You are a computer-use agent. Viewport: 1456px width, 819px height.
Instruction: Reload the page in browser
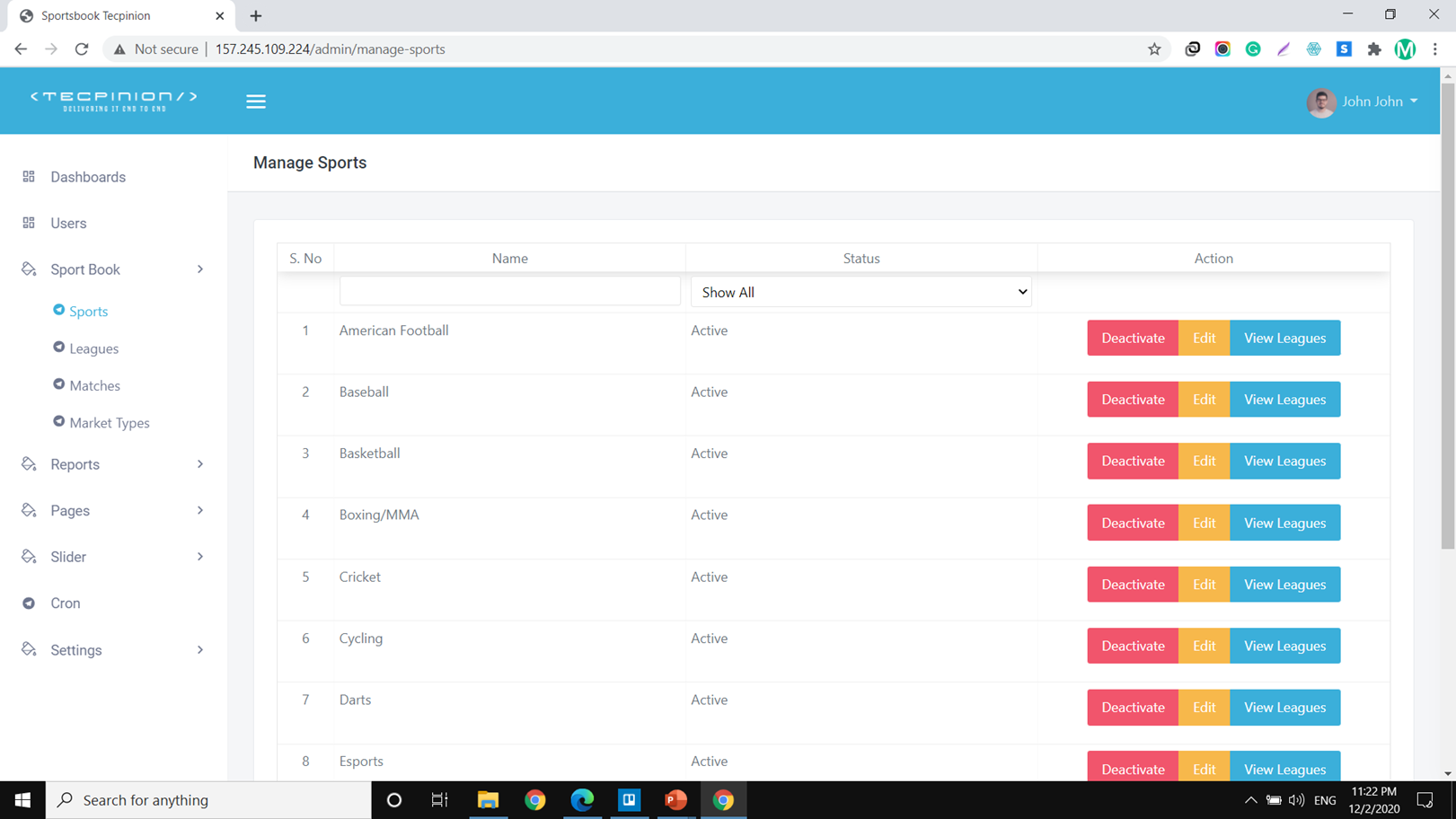[x=82, y=49]
